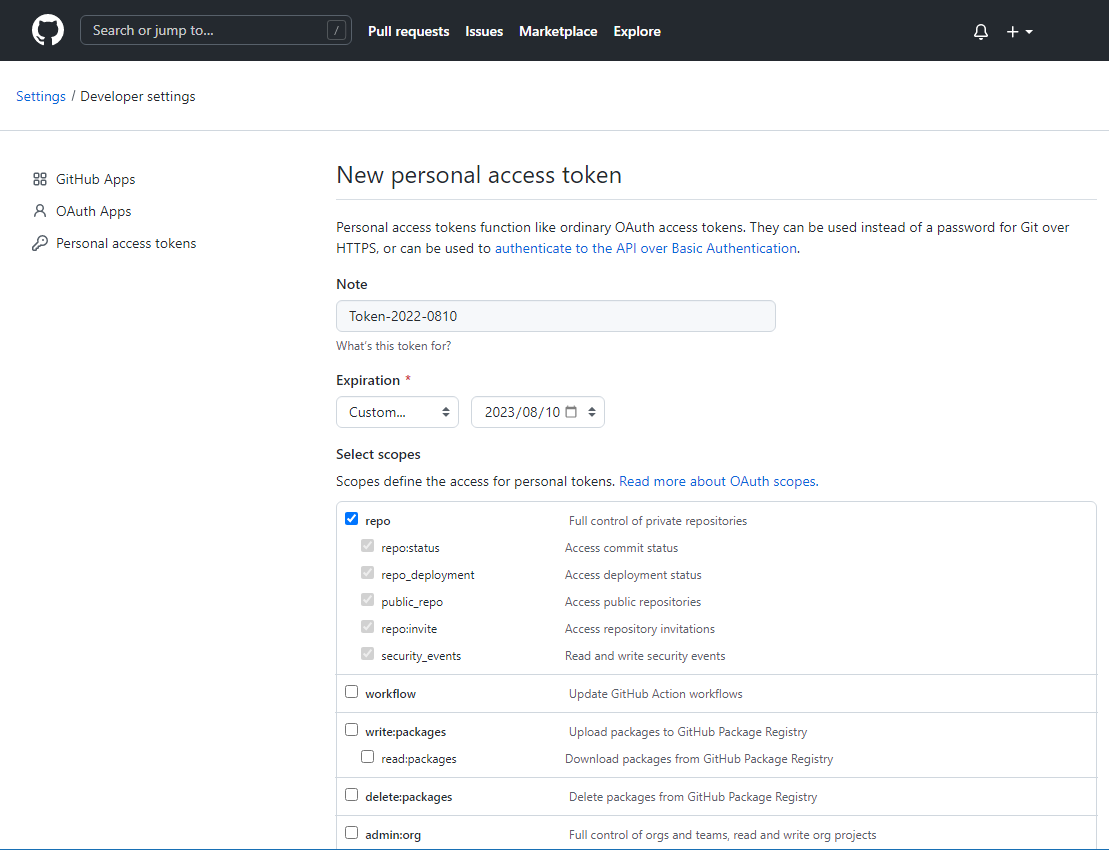Click the Select scopes heading
Image resolution: width=1109 pixels, height=850 pixels.
tap(378, 455)
